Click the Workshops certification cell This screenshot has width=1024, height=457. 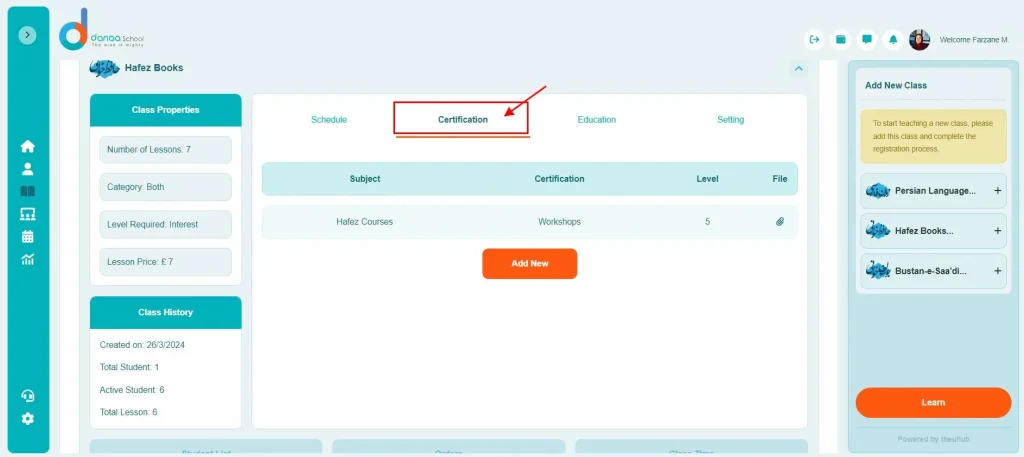559,222
